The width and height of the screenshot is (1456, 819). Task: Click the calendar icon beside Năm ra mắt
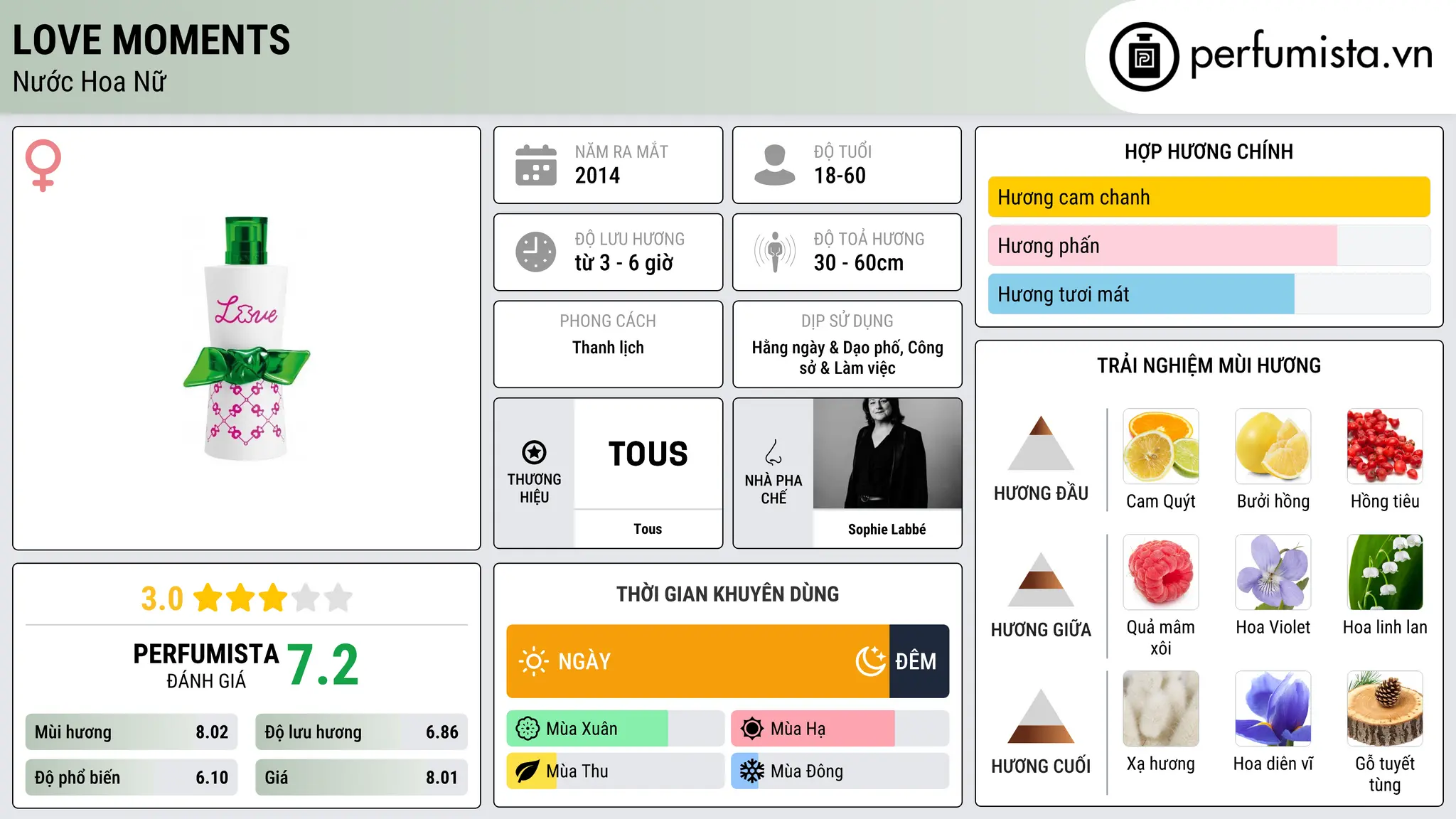pos(536,165)
